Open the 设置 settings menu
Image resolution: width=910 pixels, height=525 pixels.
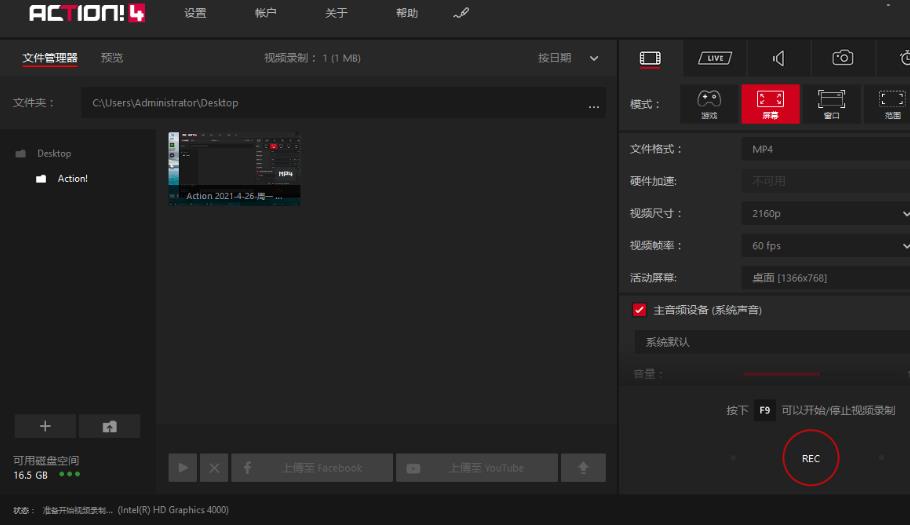click(195, 13)
